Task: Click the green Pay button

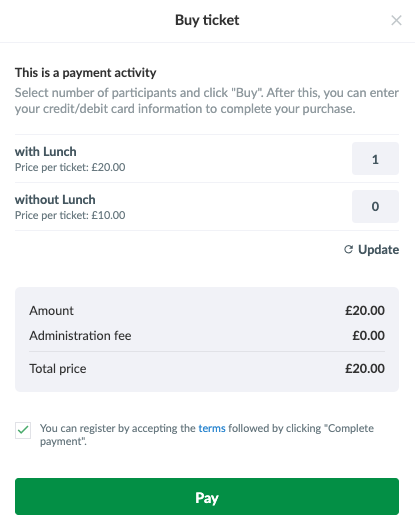Action: pyautogui.click(x=207, y=496)
